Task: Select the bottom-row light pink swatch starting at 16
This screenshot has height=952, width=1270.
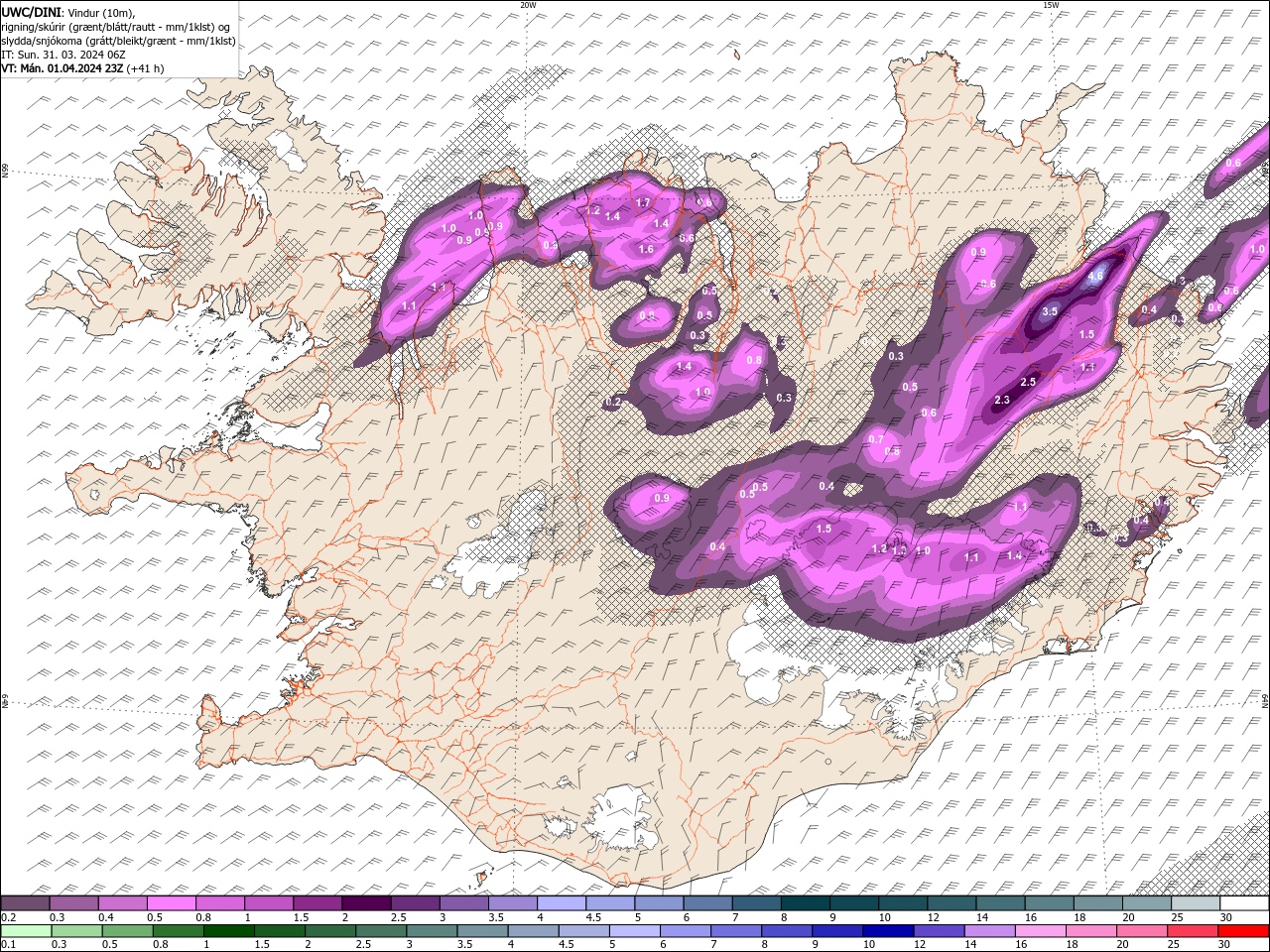Action: coord(1040,931)
